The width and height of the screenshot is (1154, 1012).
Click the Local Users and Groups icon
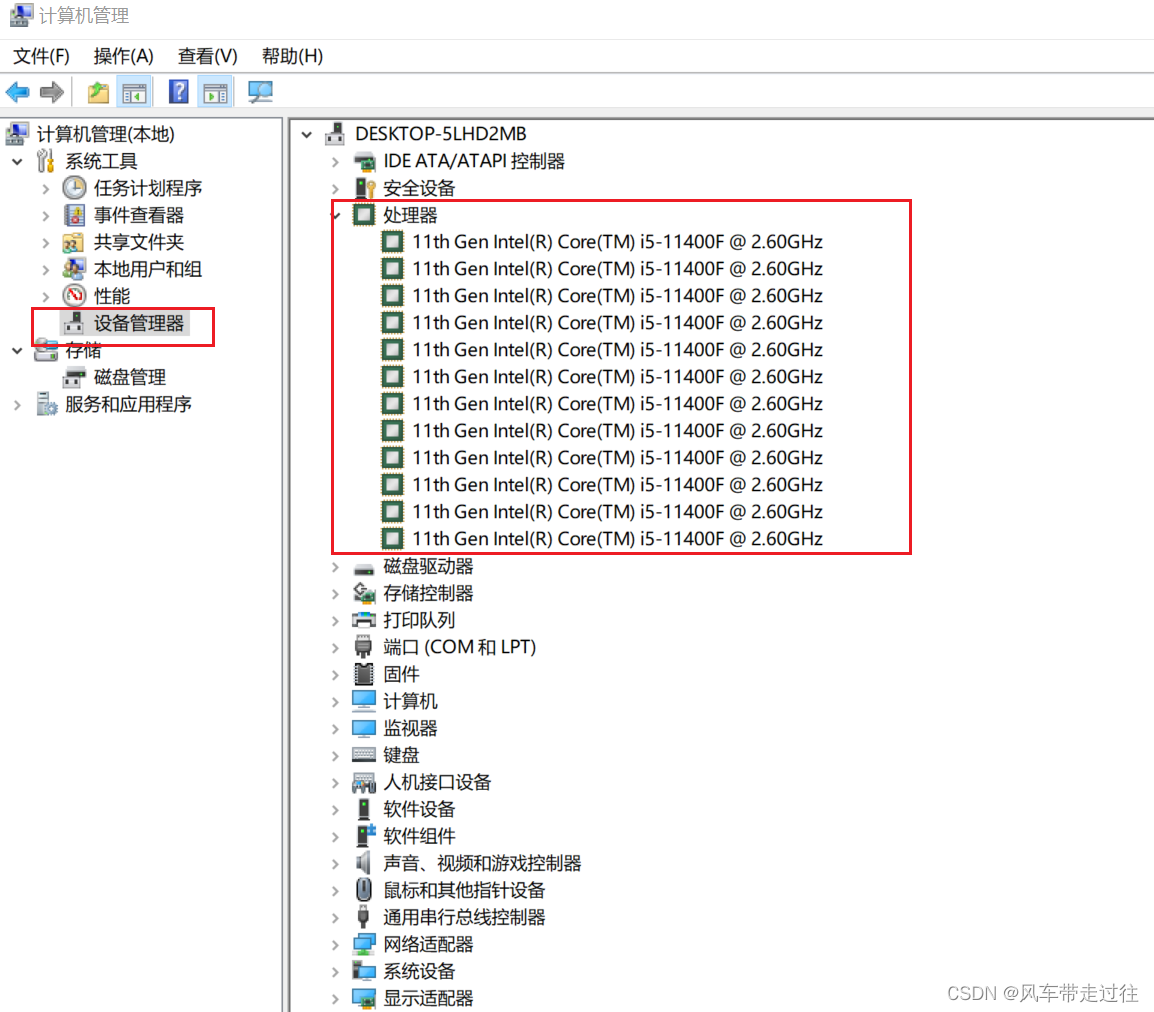[74, 269]
